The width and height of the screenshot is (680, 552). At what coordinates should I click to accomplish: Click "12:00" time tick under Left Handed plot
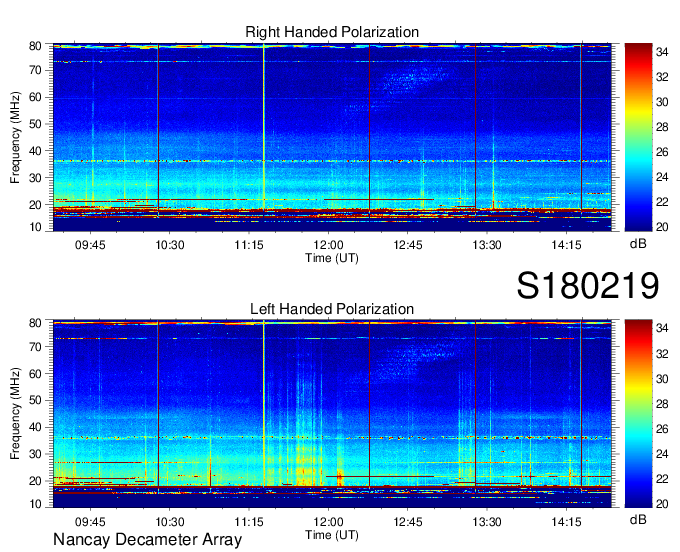click(x=328, y=522)
